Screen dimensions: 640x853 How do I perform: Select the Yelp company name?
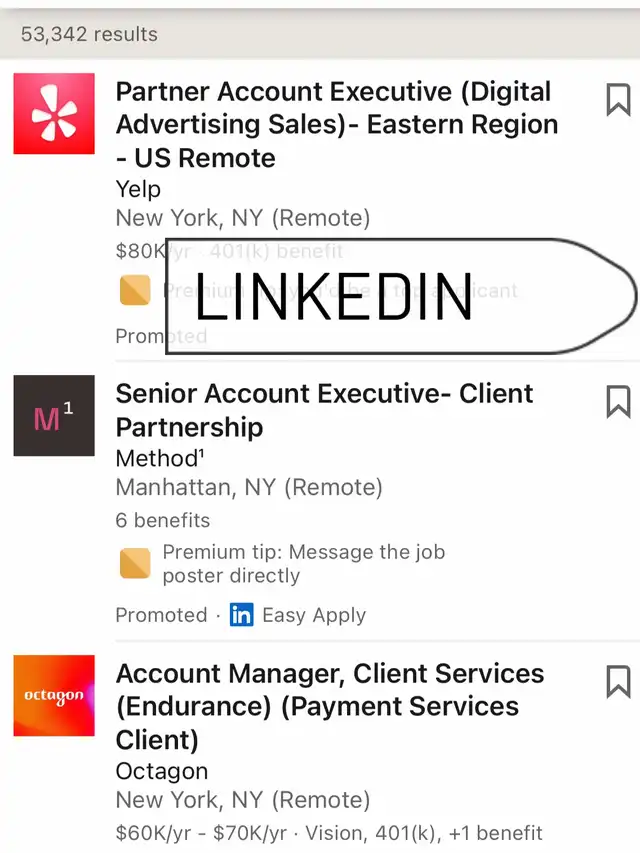click(138, 189)
